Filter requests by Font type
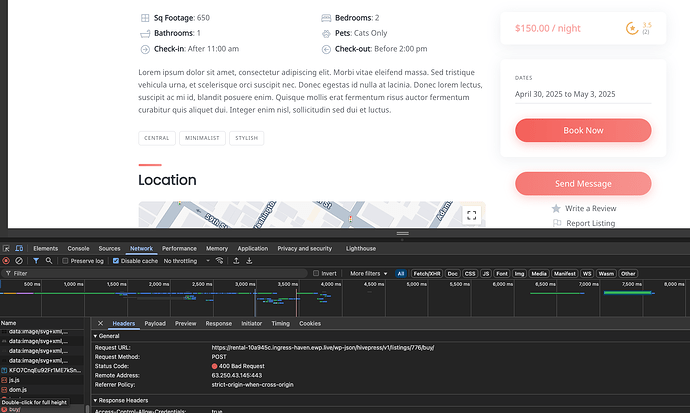The image size is (690, 413). (502, 274)
